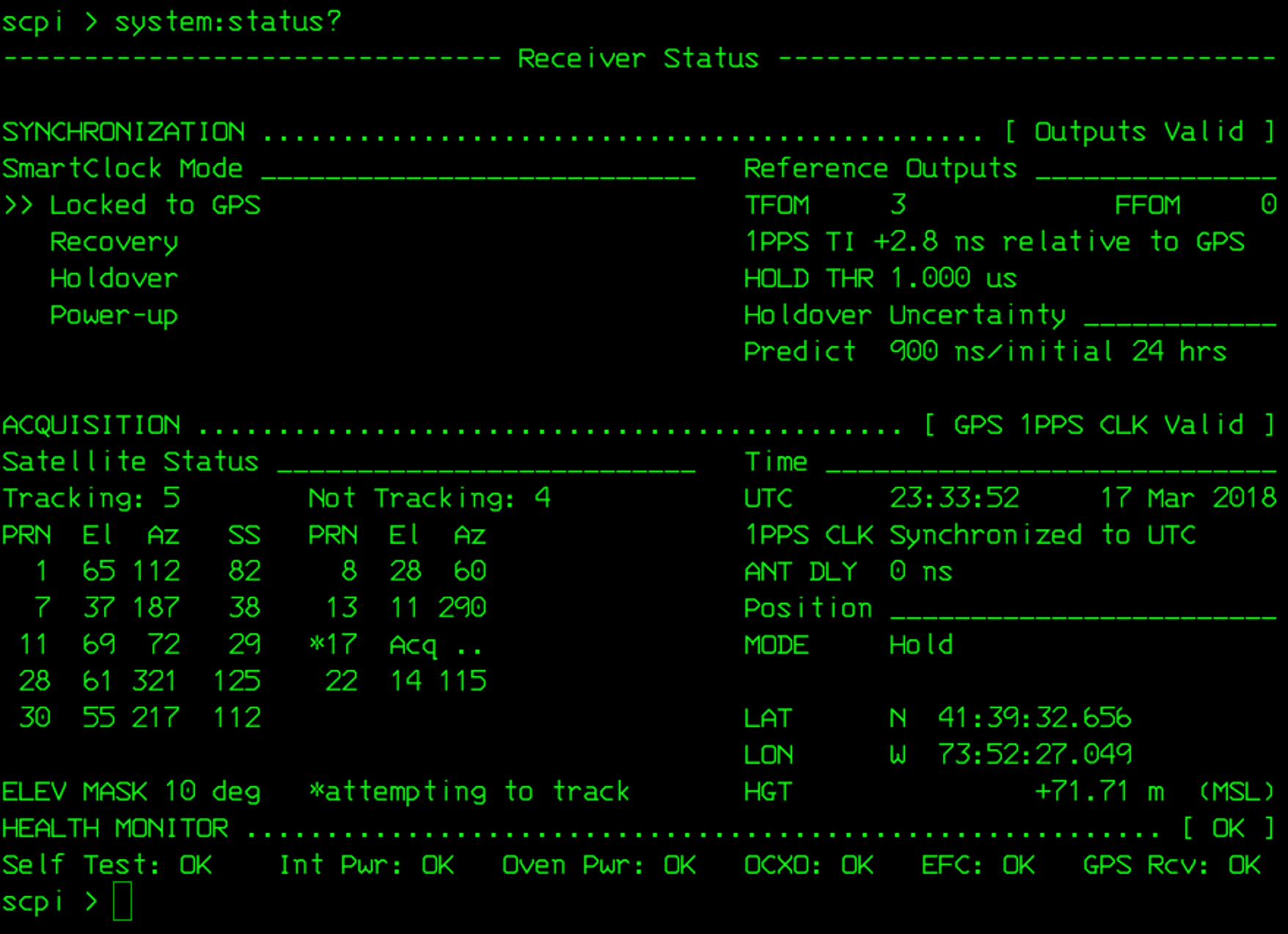1288x934 pixels.
Task: Click the Tracking: 5 satellite count
Action: pyautogui.click(x=91, y=499)
